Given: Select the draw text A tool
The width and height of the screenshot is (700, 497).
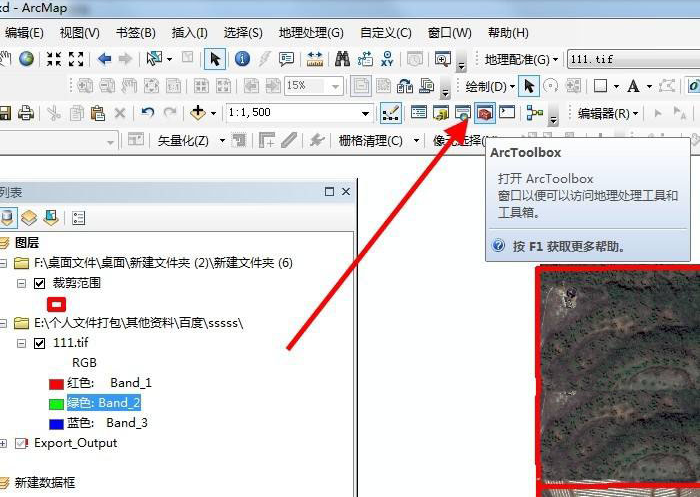Looking at the screenshot, I should click(x=633, y=86).
